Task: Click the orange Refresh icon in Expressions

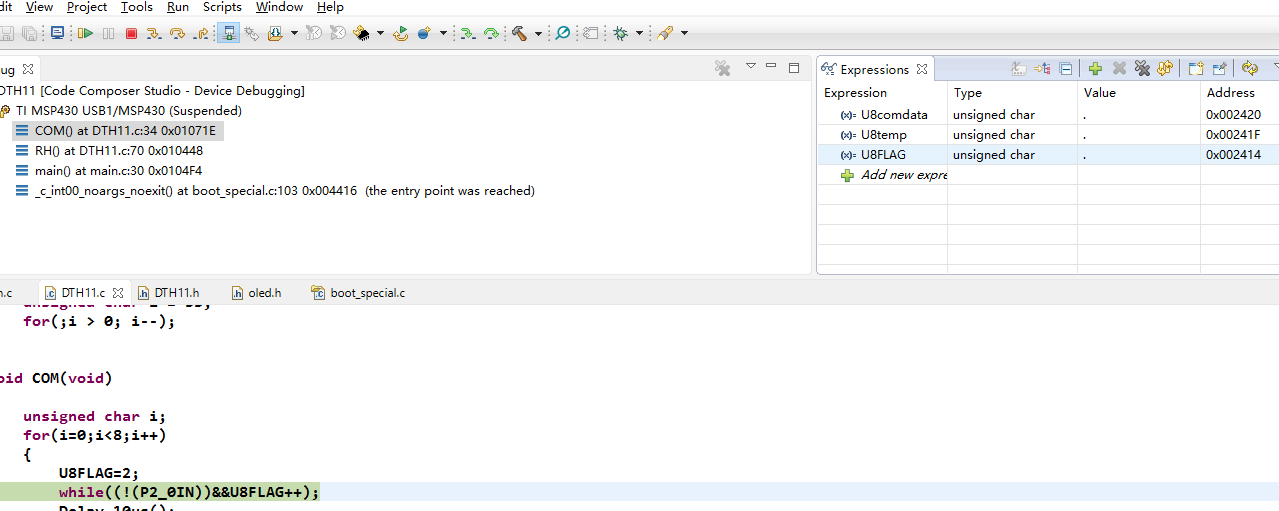Action: (1165, 68)
